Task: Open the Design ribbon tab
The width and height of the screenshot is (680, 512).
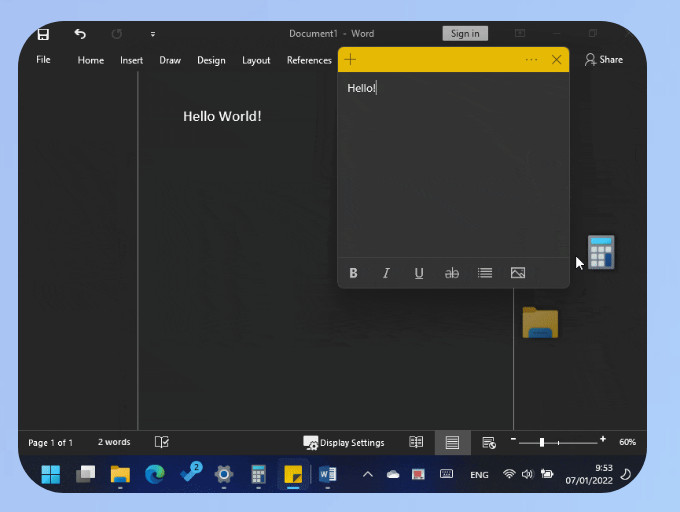Action: pyautogui.click(x=211, y=60)
